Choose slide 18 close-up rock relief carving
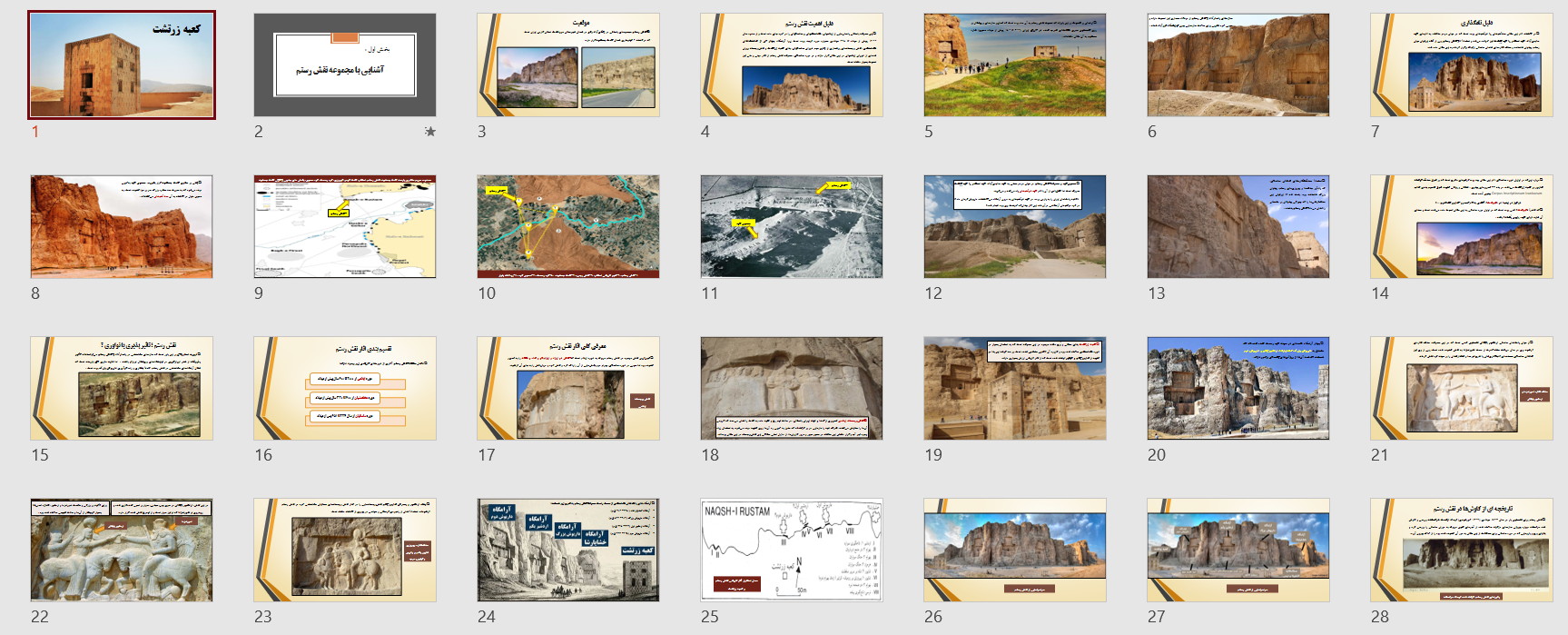The width and height of the screenshot is (1568, 635). 792,389
